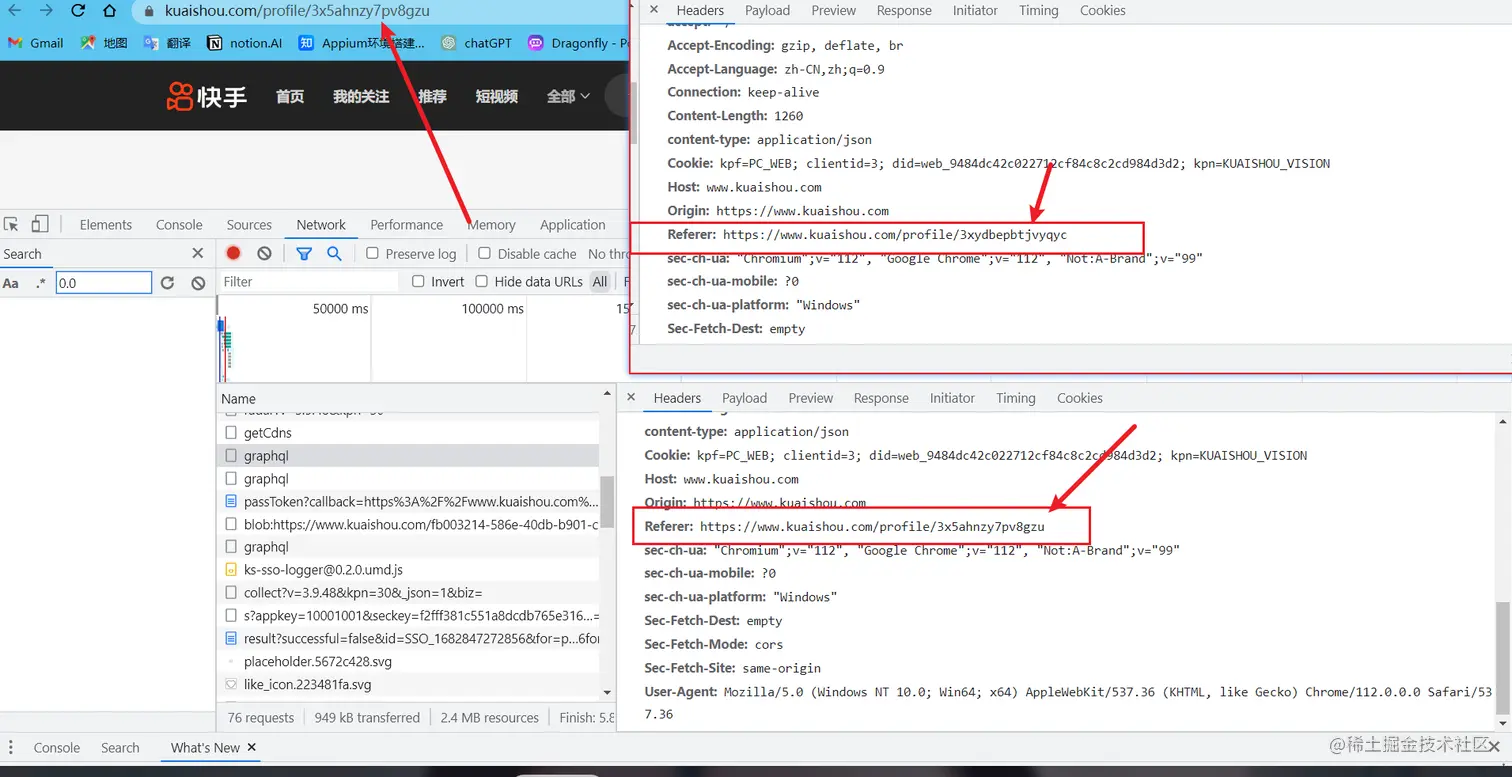Viewport: 1512px width, 777px height.
Task: Select the All request type filter
Action: coord(600,282)
